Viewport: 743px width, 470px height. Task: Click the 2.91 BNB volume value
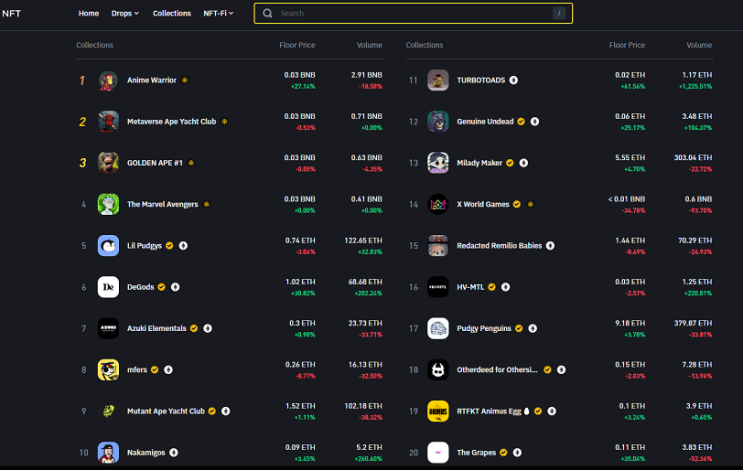tap(366, 75)
